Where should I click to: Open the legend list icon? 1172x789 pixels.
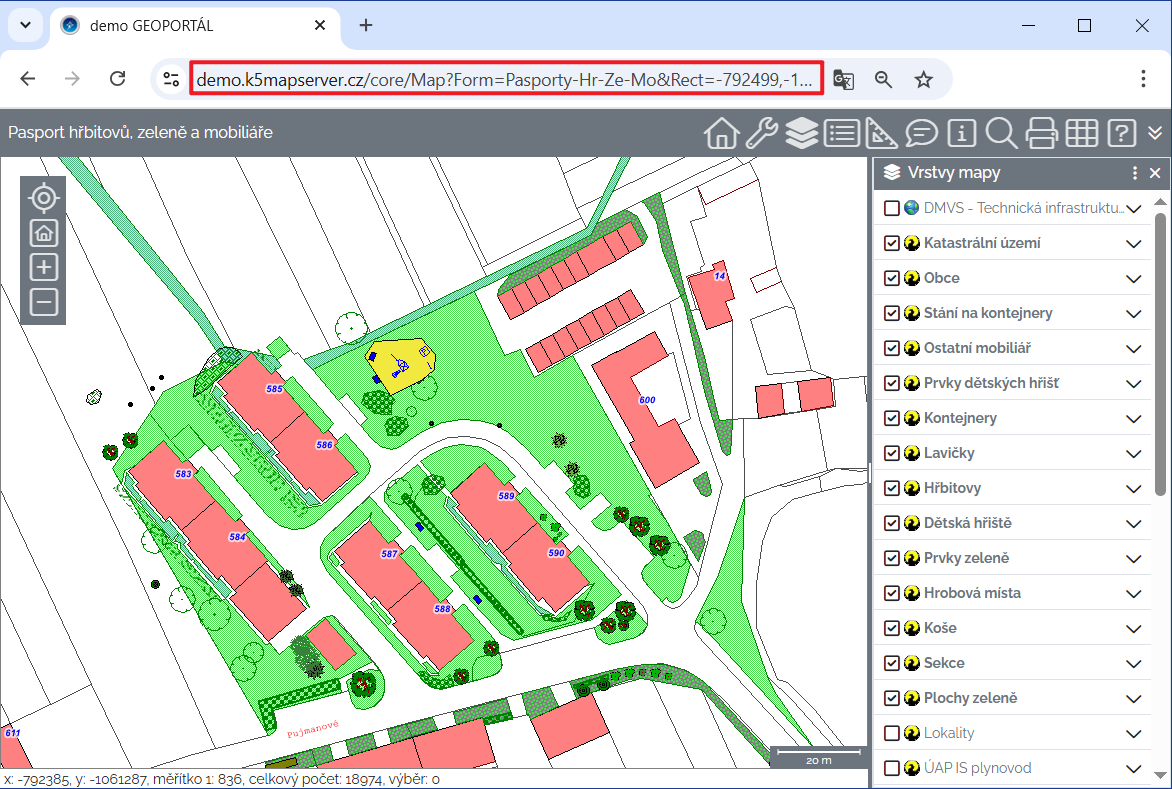842,132
